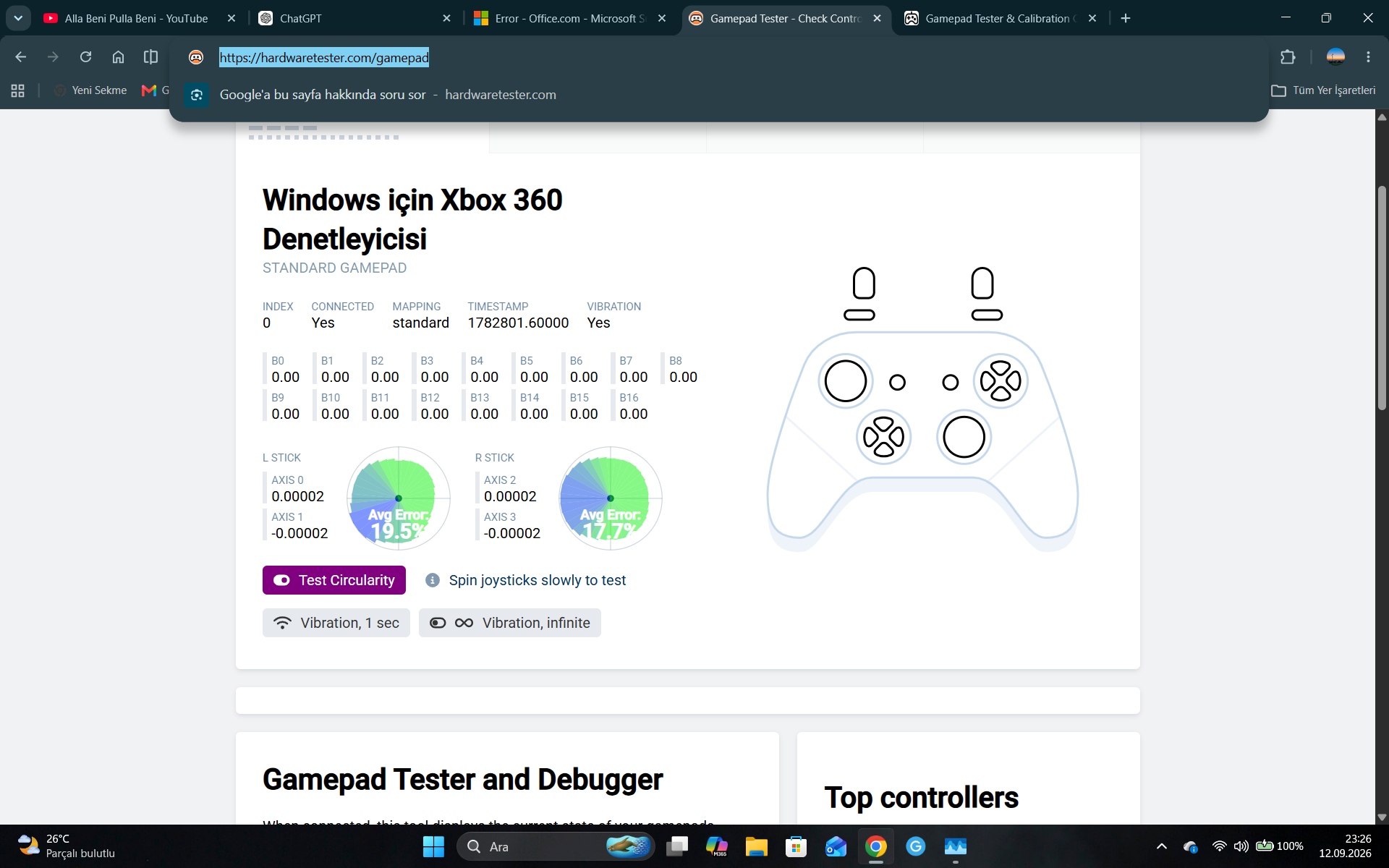This screenshot has width=1389, height=868.
Task: Open the Yeni Sekme bookmark
Action: coord(90,90)
